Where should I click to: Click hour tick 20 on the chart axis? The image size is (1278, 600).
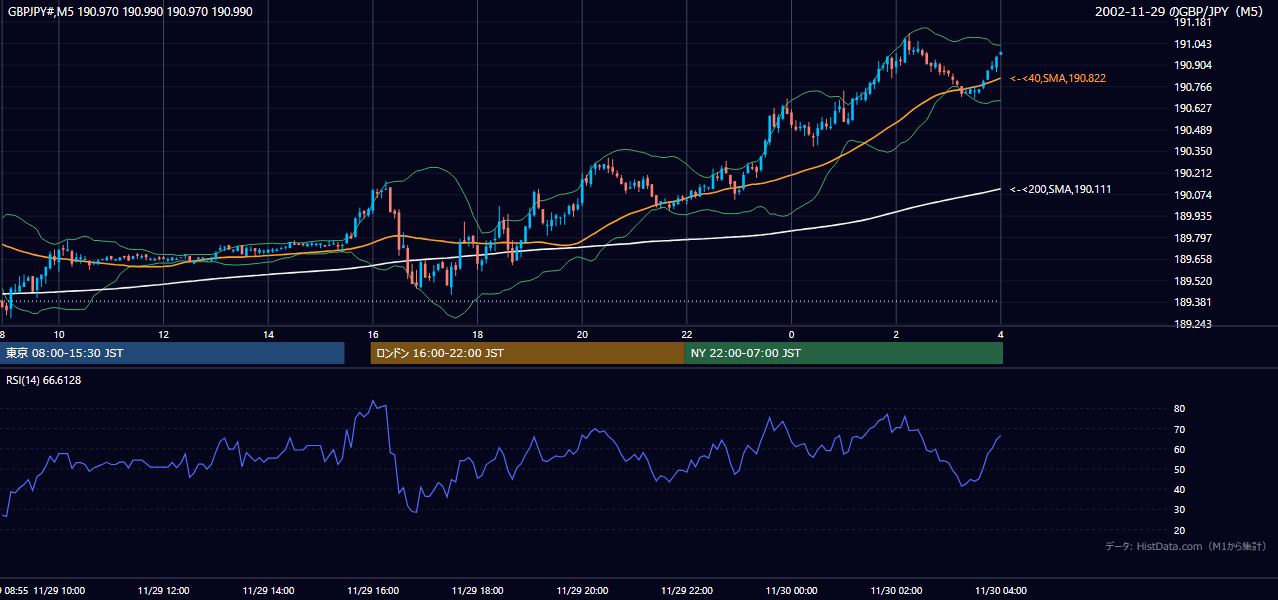pos(582,334)
